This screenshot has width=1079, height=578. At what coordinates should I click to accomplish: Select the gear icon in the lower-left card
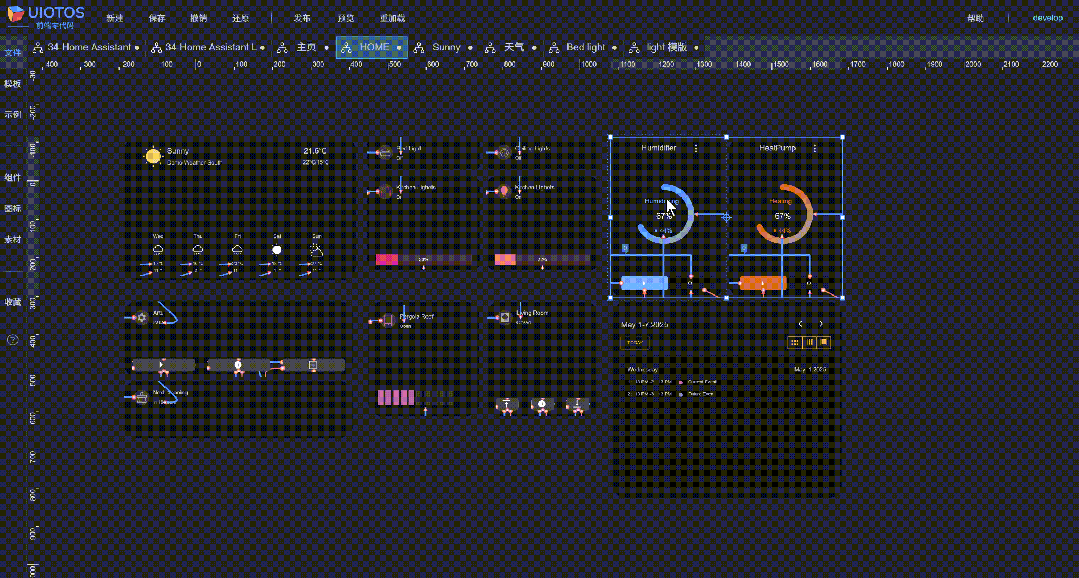coord(142,318)
